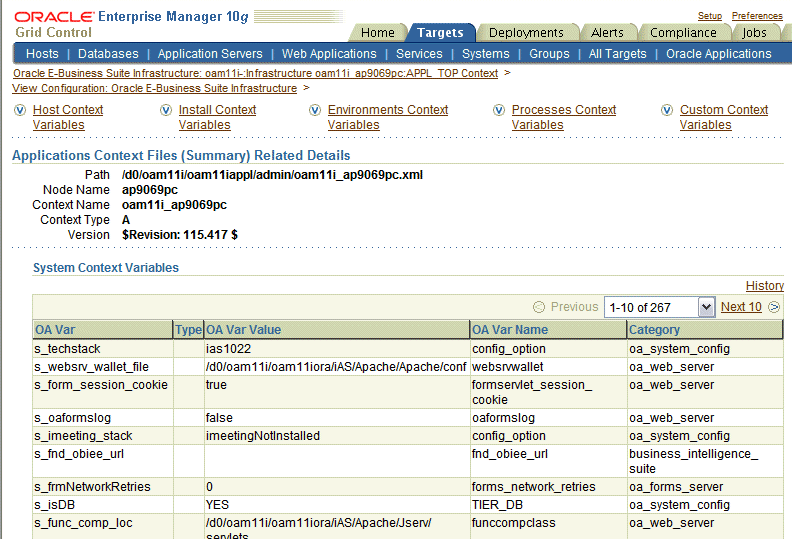792x539 pixels.
Task: Click the arrow icon beside Environments Context Variables
Action: (x=315, y=110)
